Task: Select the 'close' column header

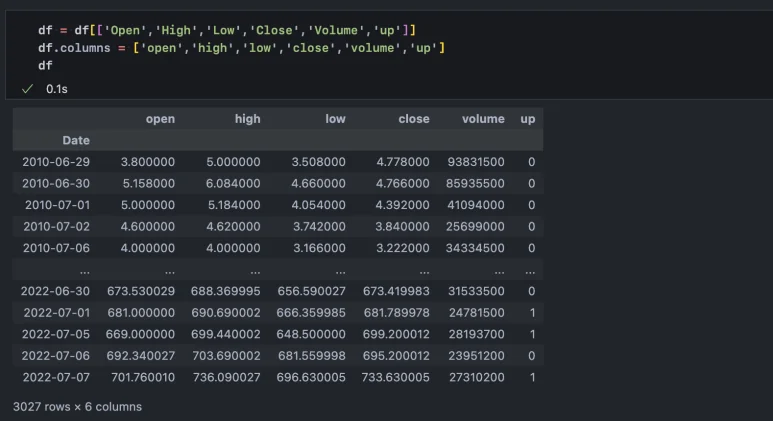Action: [x=413, y=119]
